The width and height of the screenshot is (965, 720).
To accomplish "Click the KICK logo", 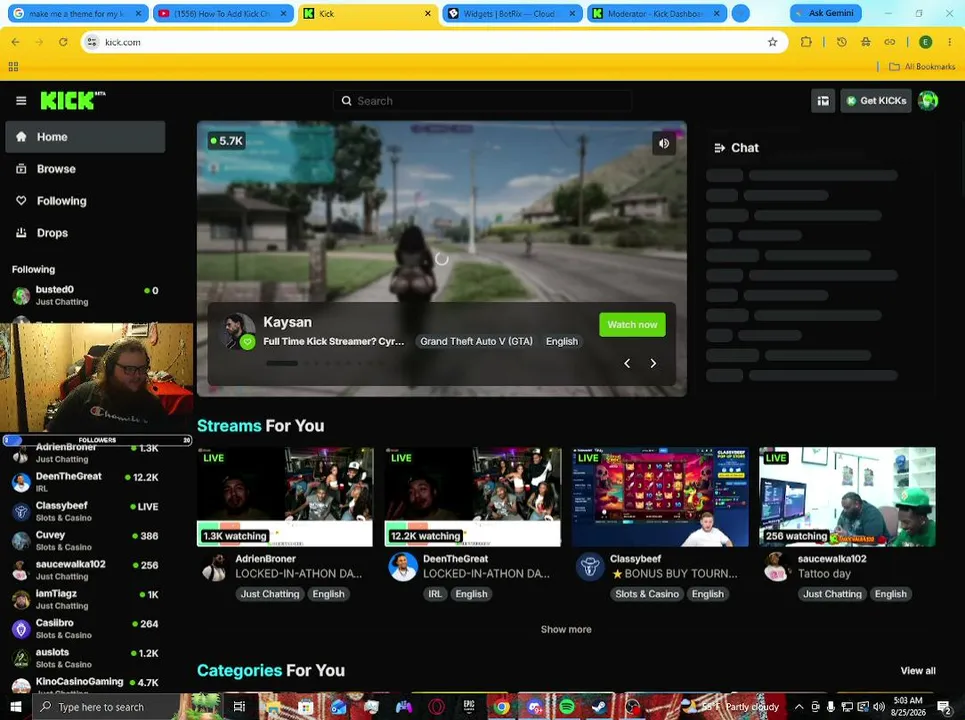I will point(72,100).
